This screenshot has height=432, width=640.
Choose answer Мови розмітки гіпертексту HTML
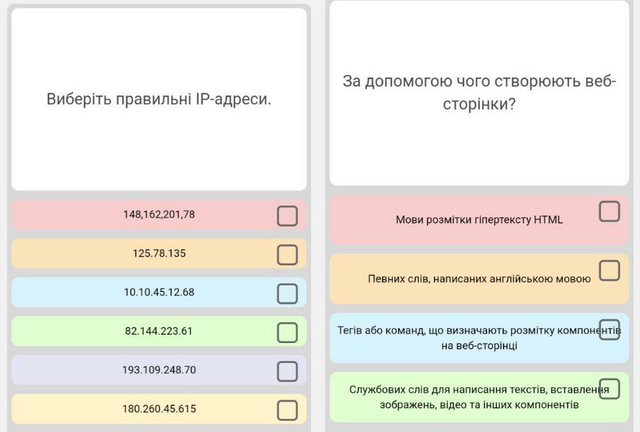(479, 220)
